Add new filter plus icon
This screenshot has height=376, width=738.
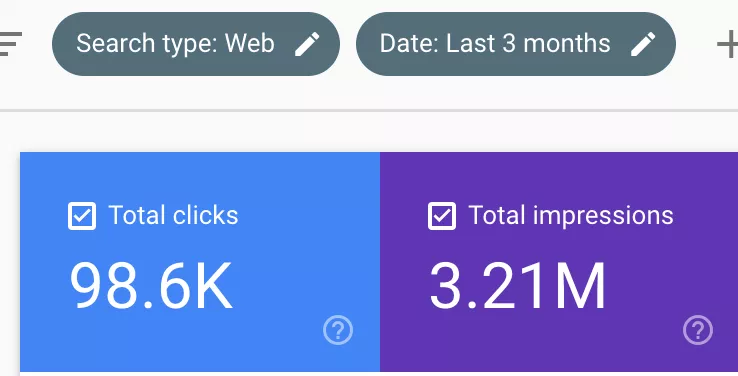pyautogui.click(x=728, y=44)
